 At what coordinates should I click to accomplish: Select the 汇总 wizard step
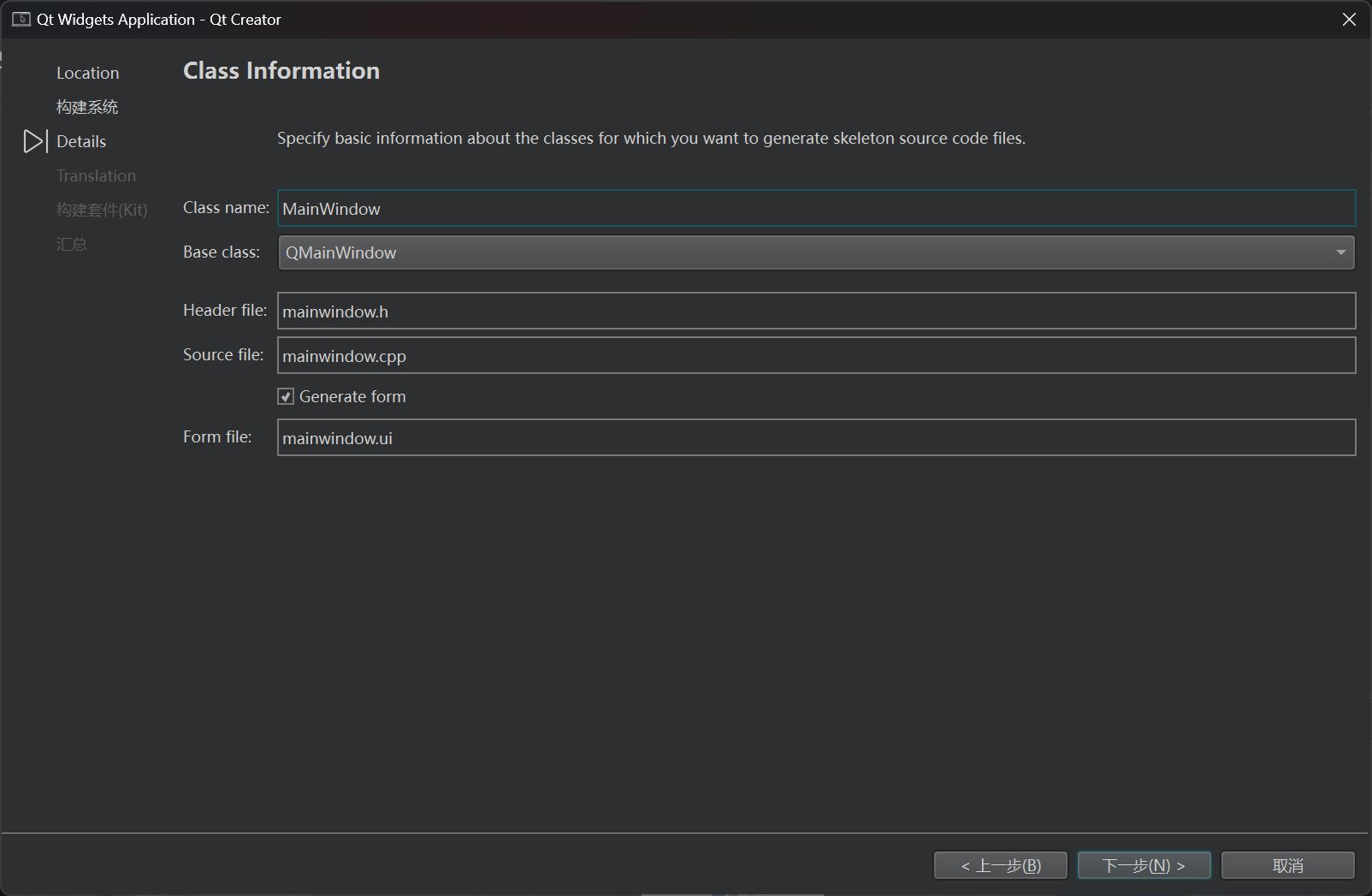pyautogui.click(x=72, y=244)
